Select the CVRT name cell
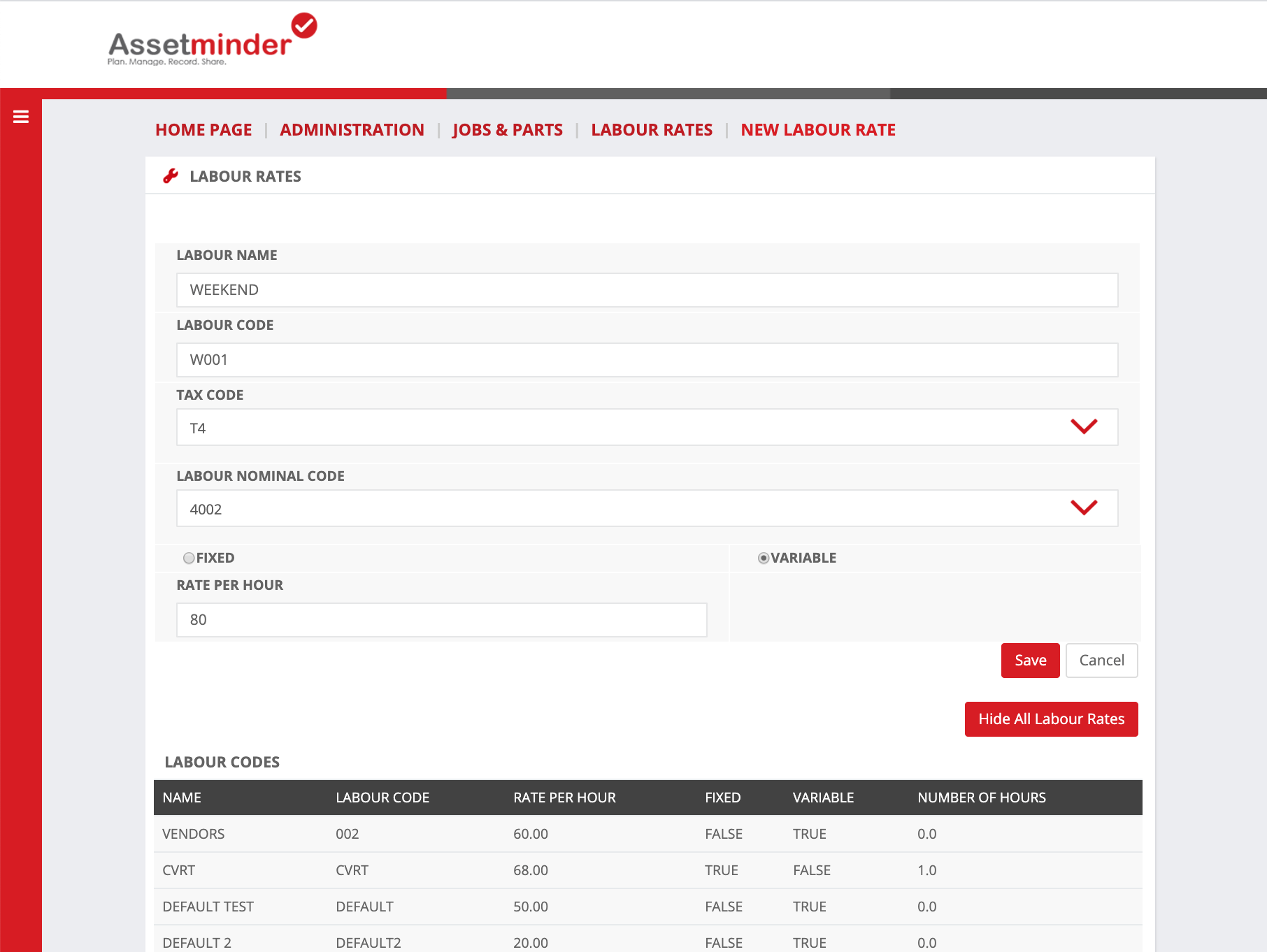 point(178,870)
